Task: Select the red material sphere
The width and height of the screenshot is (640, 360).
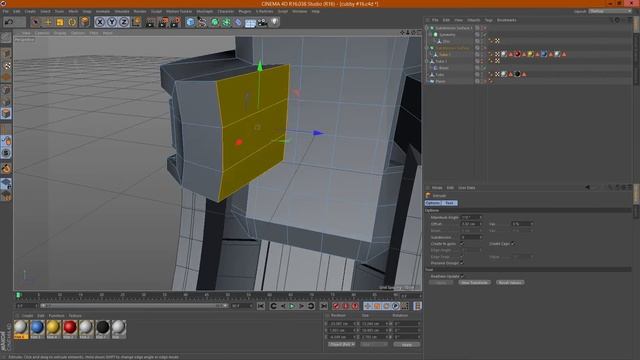Action: (70, 327)
